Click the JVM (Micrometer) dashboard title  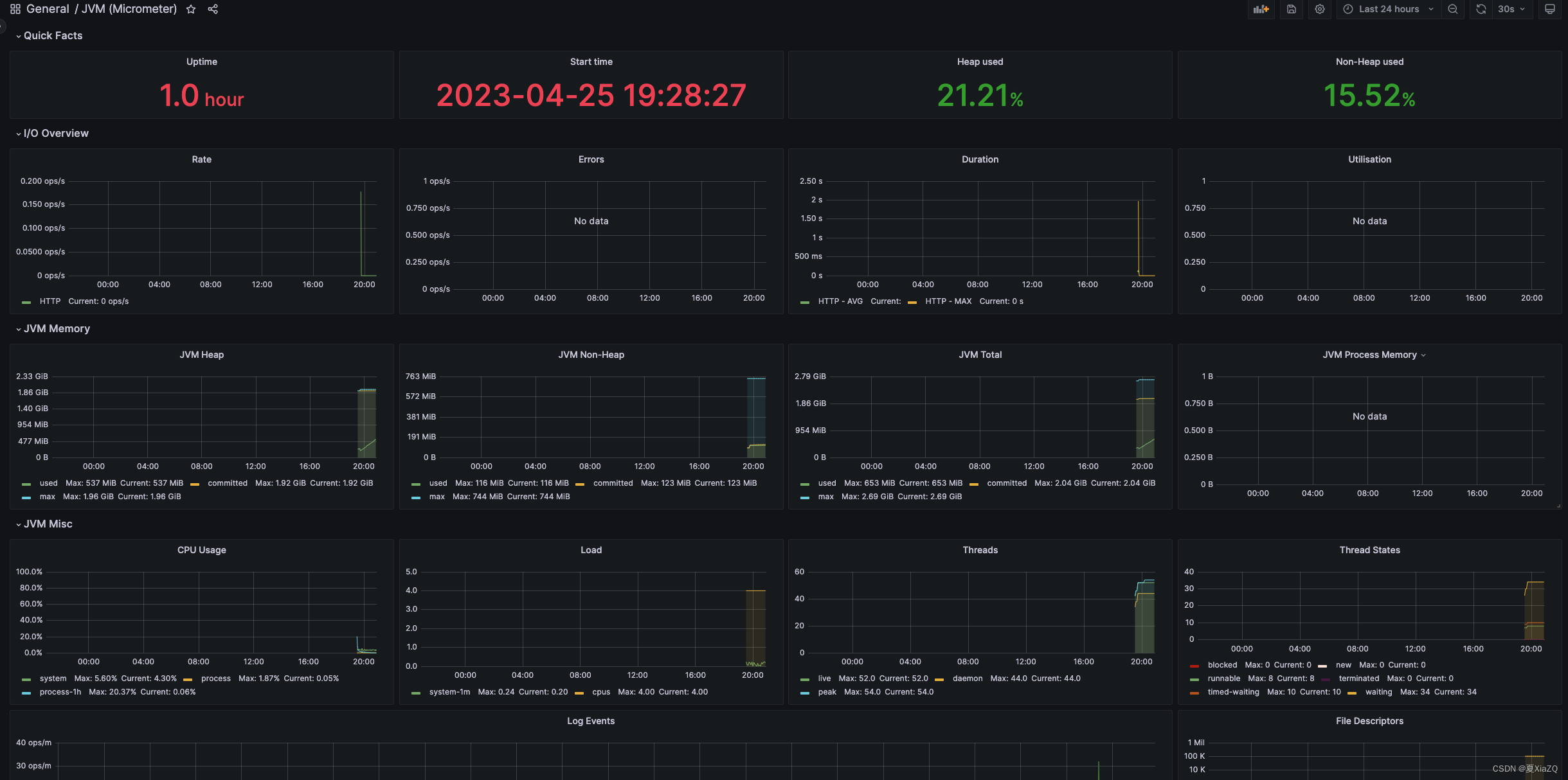(x=129, y=9)
